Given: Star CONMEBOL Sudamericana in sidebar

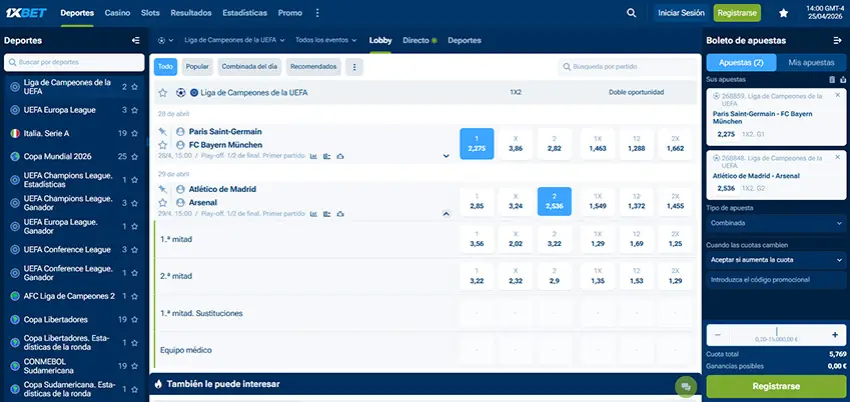Looking at the screenshot, I should tap(134, 366).
